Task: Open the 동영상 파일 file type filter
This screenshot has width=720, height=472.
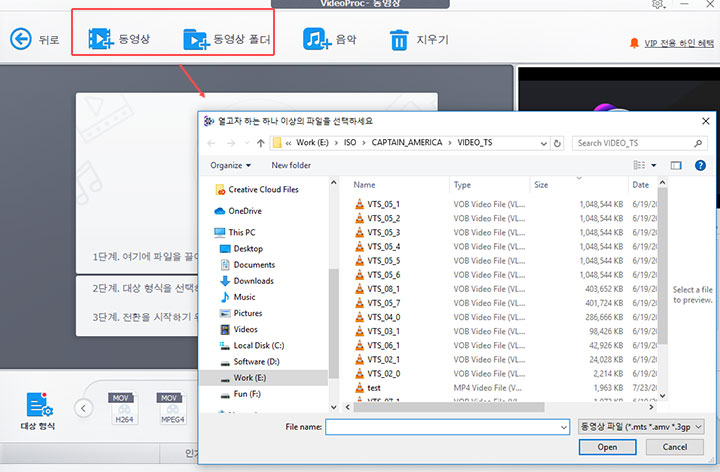Action: [641, 427]
